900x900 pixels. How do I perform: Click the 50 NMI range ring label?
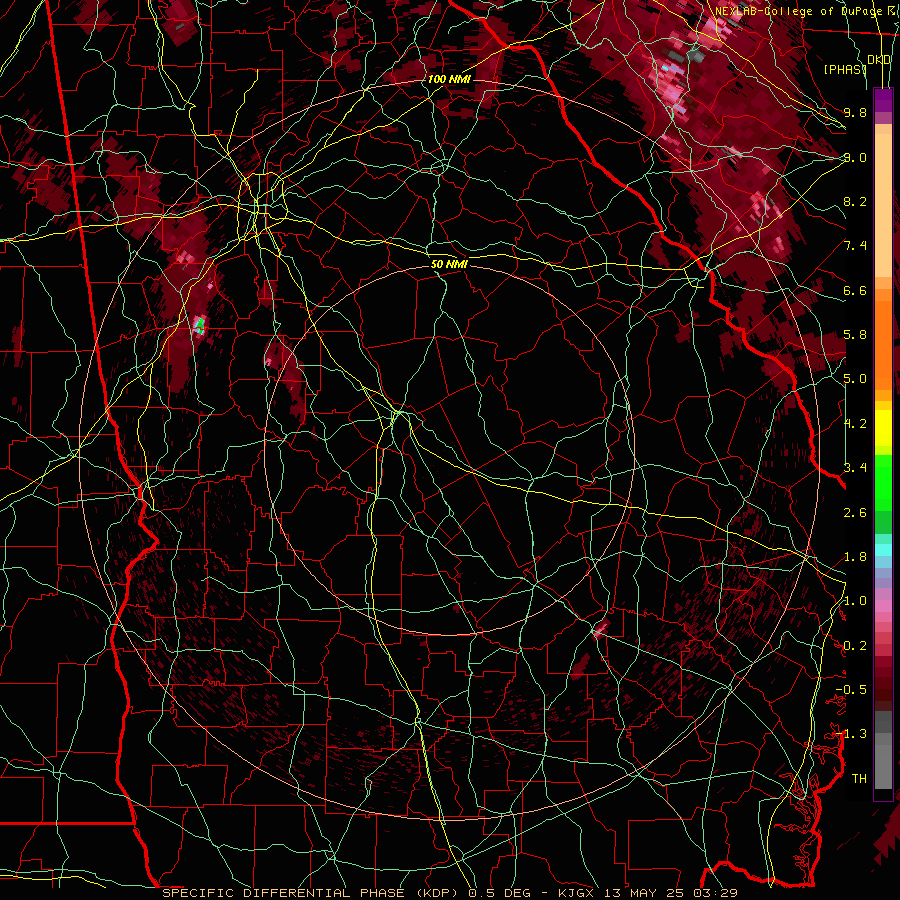[x=449, y=264]
